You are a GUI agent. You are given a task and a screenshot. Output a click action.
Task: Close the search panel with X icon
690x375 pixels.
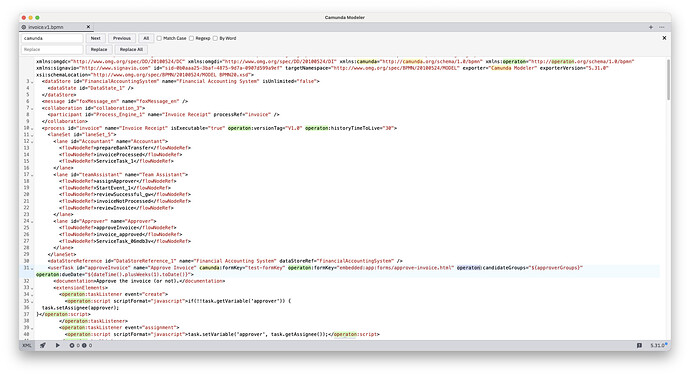[x=664, y=38]
